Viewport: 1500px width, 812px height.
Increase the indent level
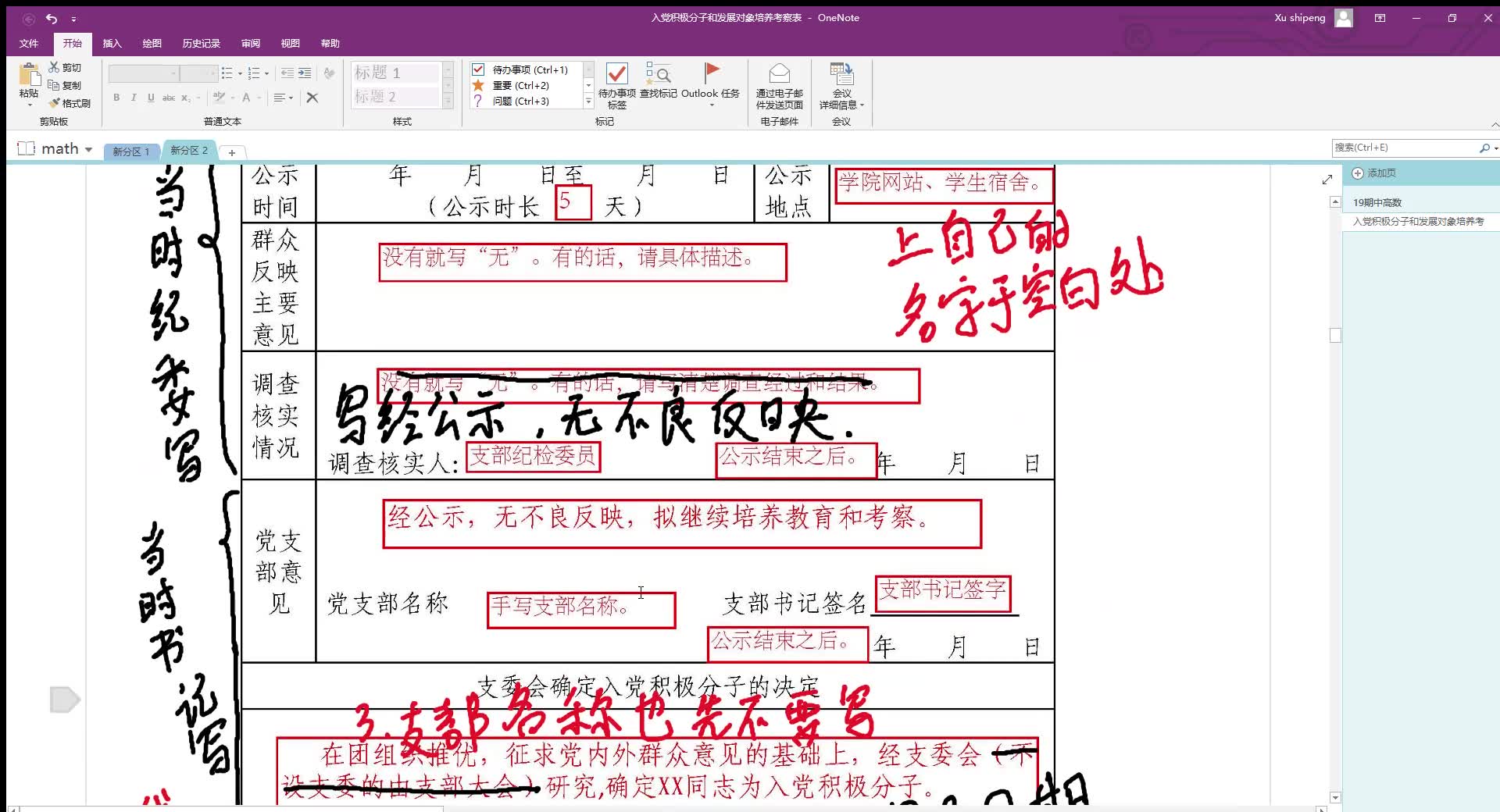point(305,73)
